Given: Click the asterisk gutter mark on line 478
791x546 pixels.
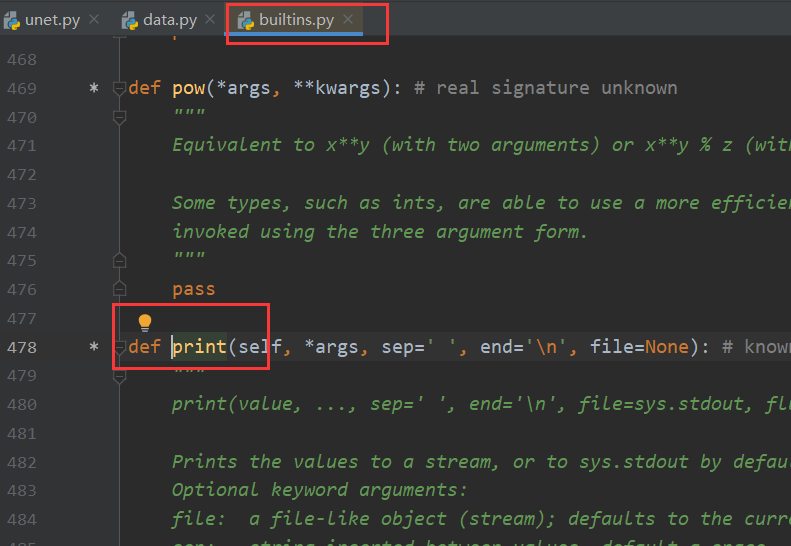Looking at the screenshot, I should tap(94, 347).
